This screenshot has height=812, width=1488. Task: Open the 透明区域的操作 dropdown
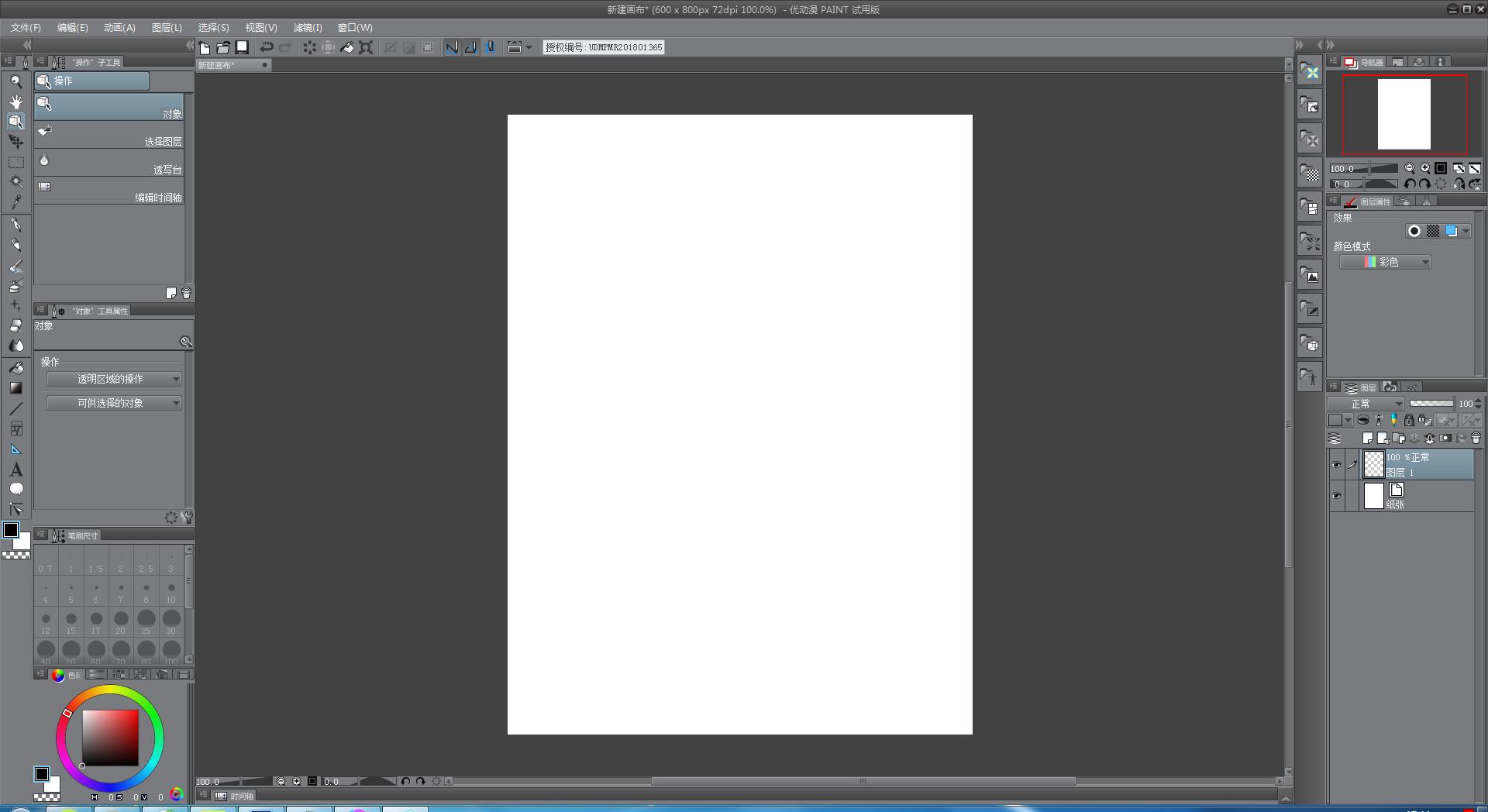114,379
